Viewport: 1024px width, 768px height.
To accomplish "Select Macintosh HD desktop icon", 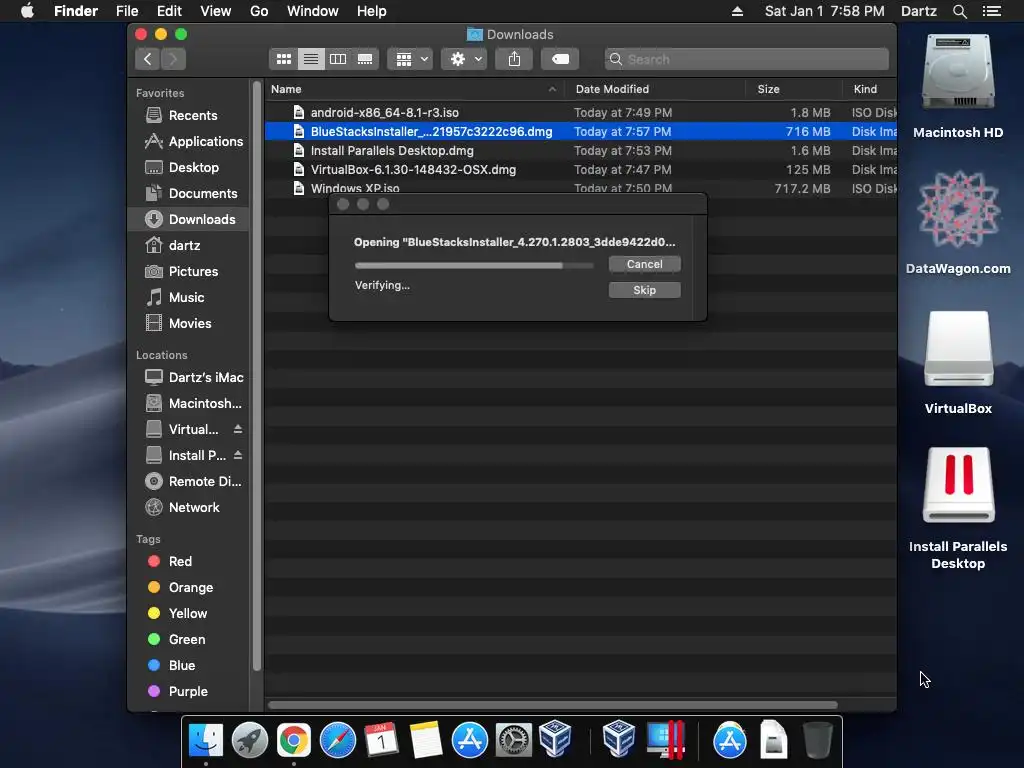I will pos(958,86).
